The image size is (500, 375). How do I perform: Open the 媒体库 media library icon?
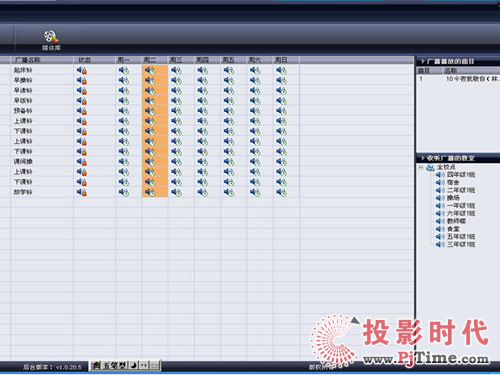[51, 37]
